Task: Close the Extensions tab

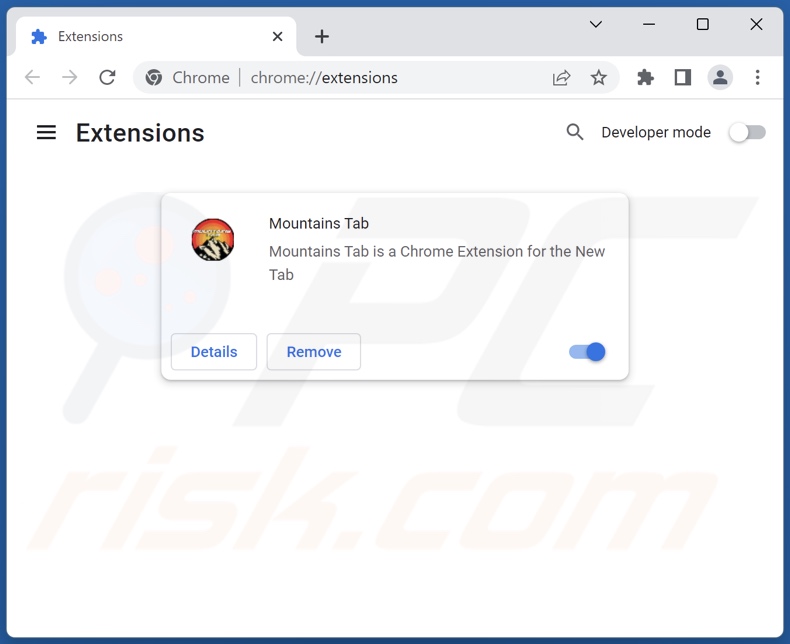Action: tap(277, 36)
